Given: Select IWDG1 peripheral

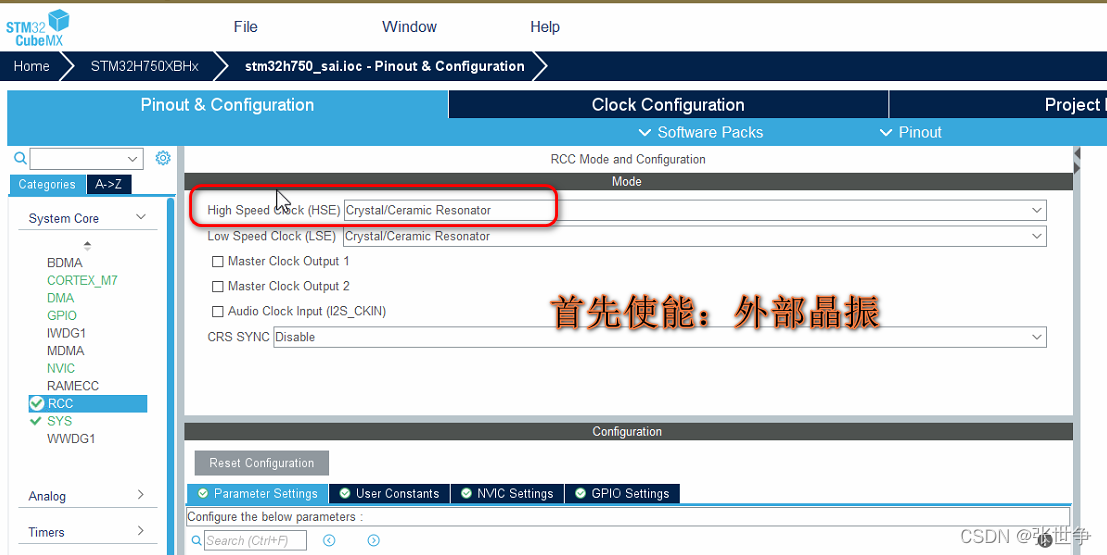Looking at the screenshot, I should tap(66, 333).
